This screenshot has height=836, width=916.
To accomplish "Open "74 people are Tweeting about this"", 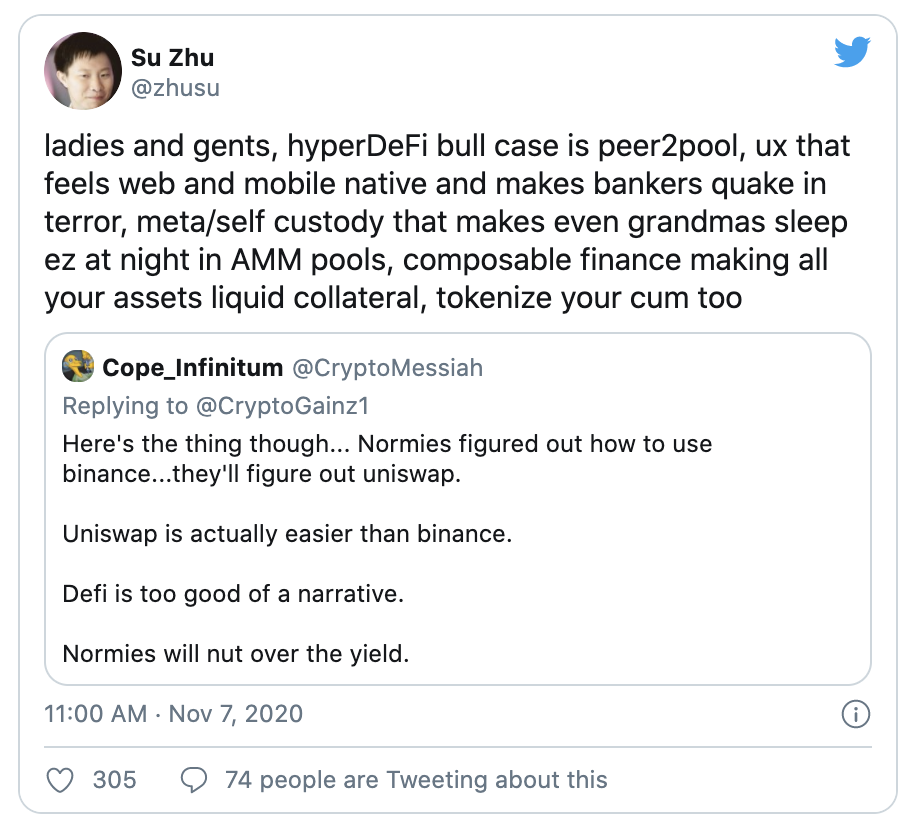I will click(x=416, y=779).
